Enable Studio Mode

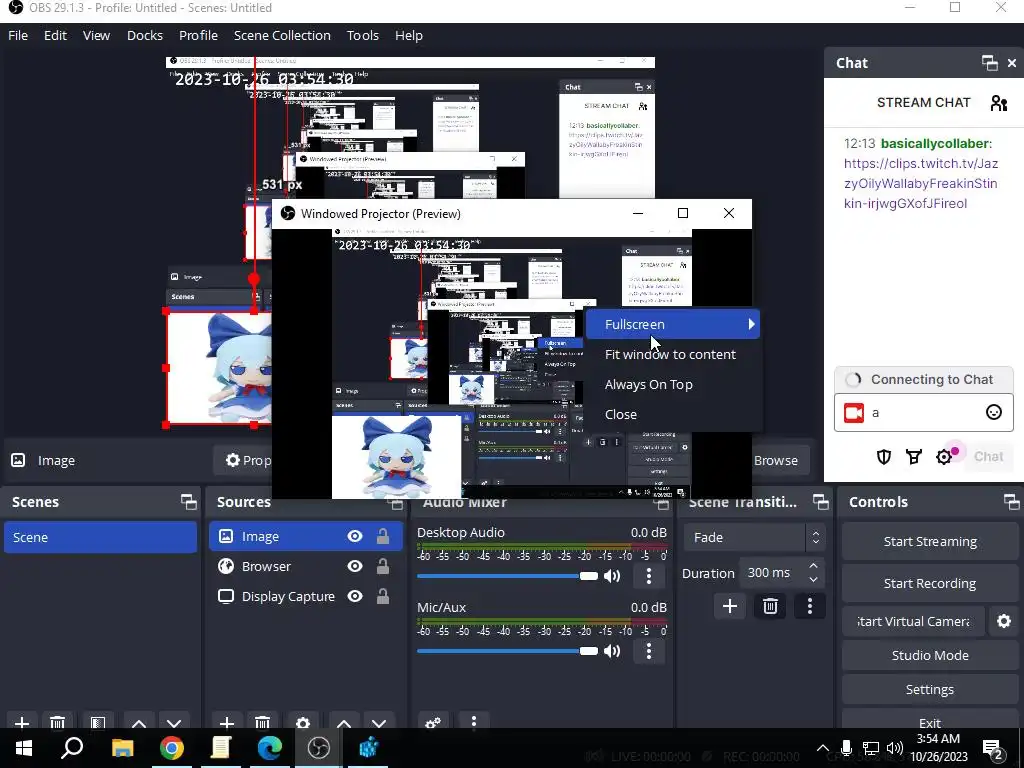tap(930, 656)
